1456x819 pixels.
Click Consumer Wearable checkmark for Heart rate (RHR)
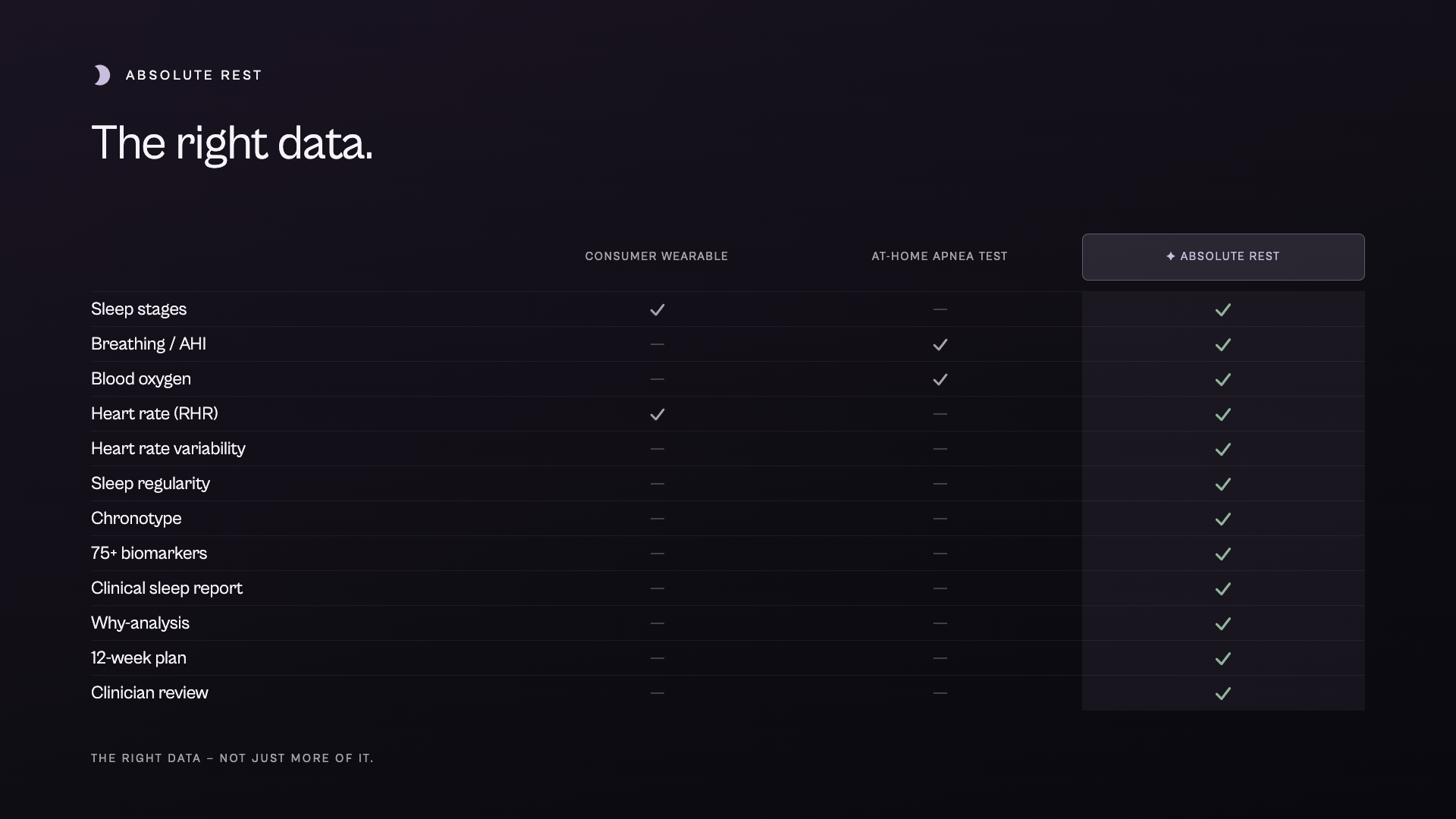coord(657,414)
